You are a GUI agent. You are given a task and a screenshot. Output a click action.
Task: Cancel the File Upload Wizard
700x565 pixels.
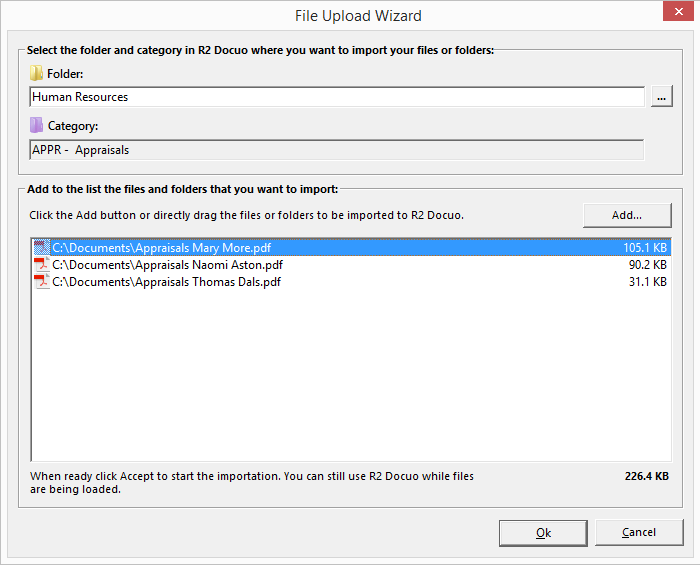click(x=639, y=532)
